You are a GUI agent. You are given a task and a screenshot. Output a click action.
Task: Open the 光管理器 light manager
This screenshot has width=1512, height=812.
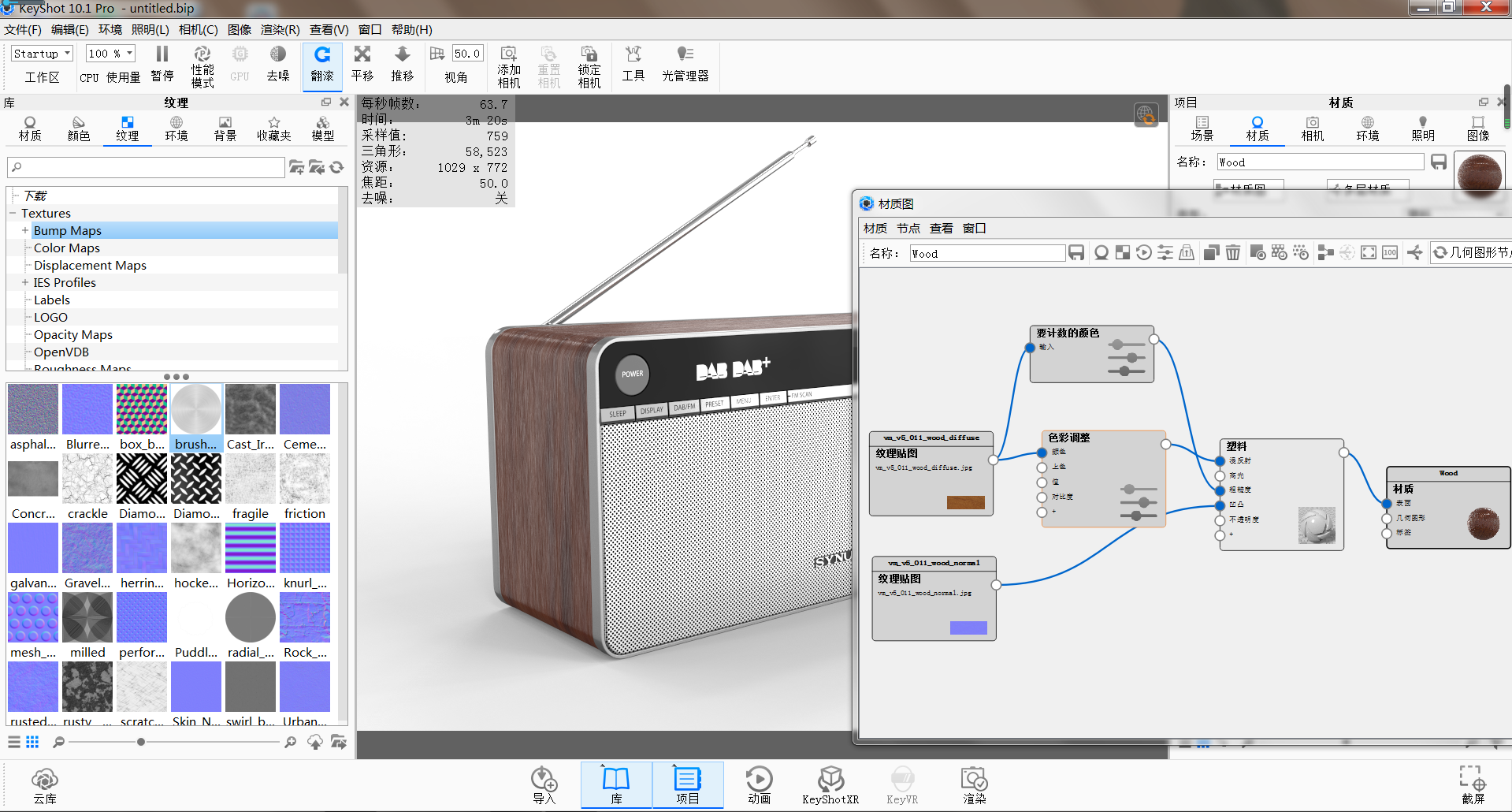pyautogui.click(x=685, y=64)
